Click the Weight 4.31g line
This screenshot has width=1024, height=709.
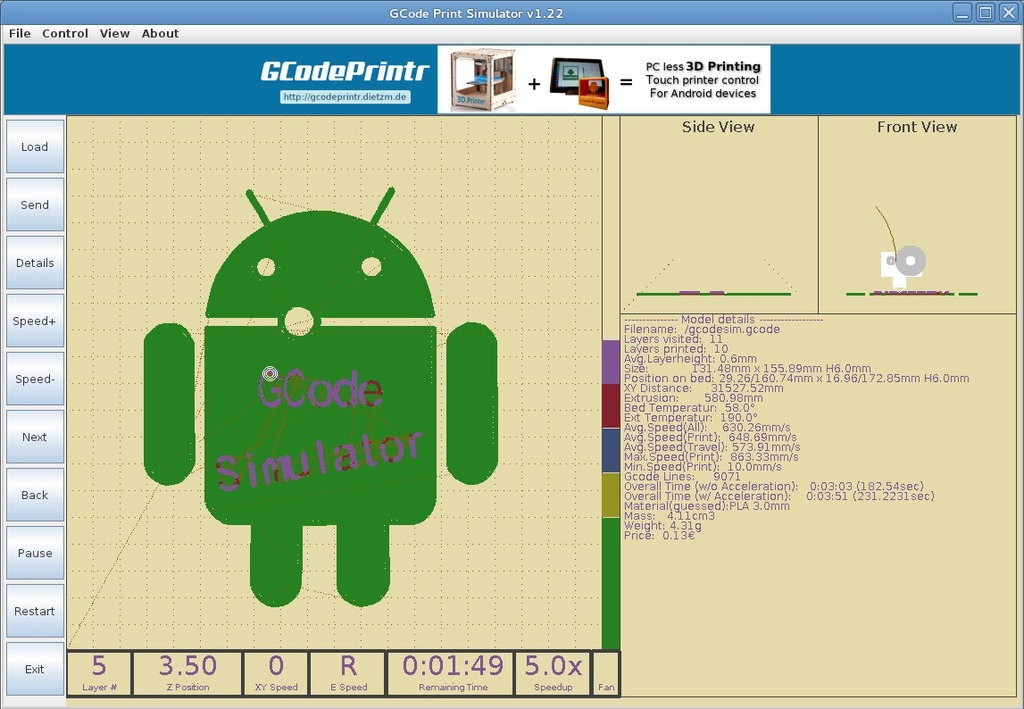tap(663, 525)
